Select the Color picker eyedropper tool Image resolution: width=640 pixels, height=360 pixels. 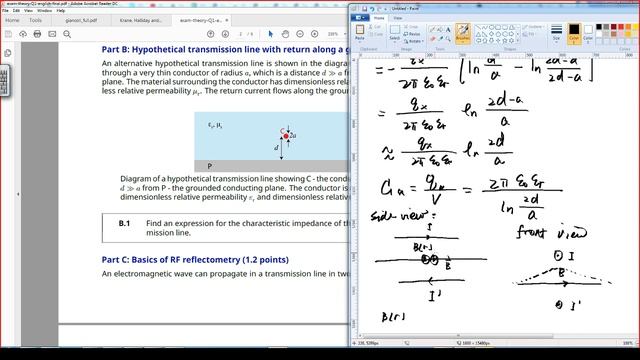tap(441, 39)
